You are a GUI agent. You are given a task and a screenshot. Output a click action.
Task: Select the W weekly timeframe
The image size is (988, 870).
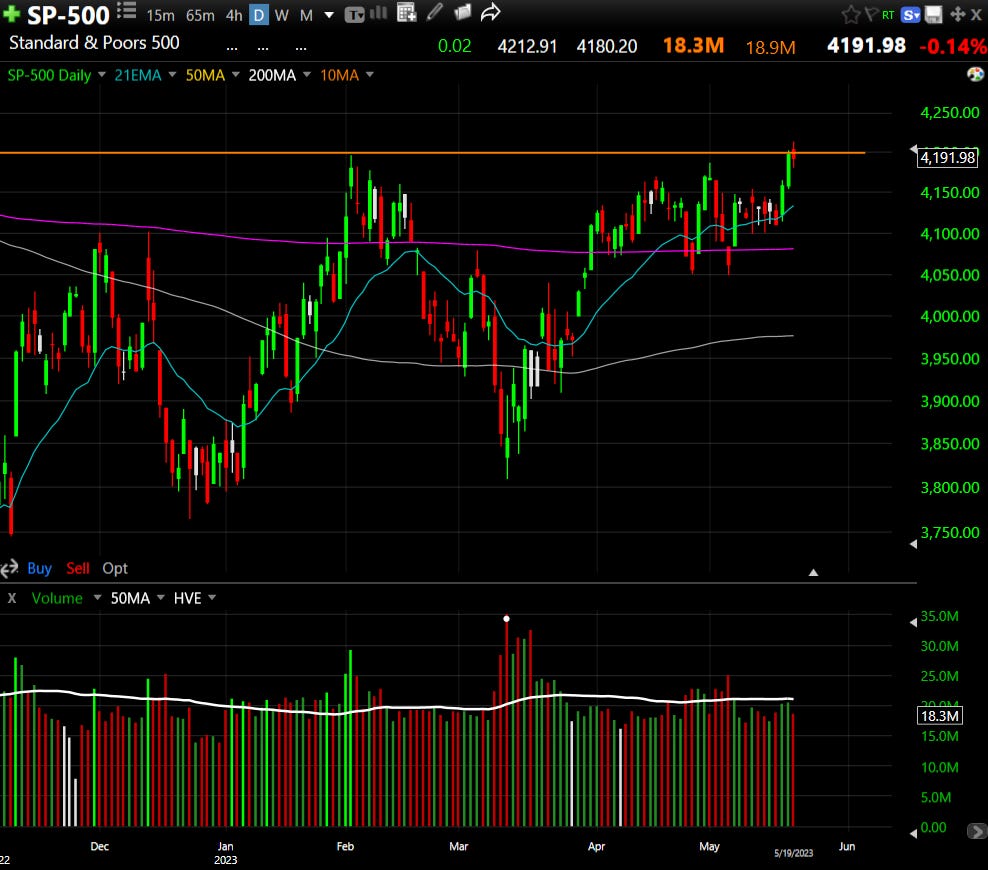[282, 15]
